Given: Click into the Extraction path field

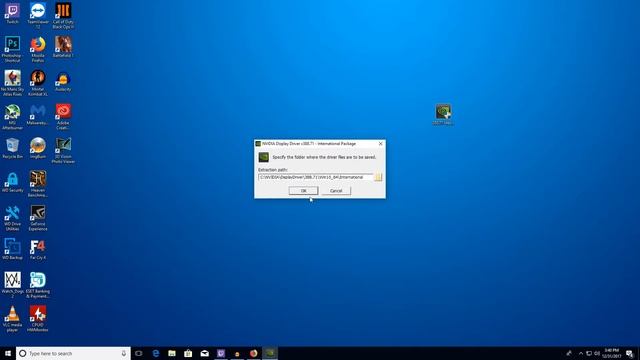Looking at the screenshot, I should click(316, 177).
